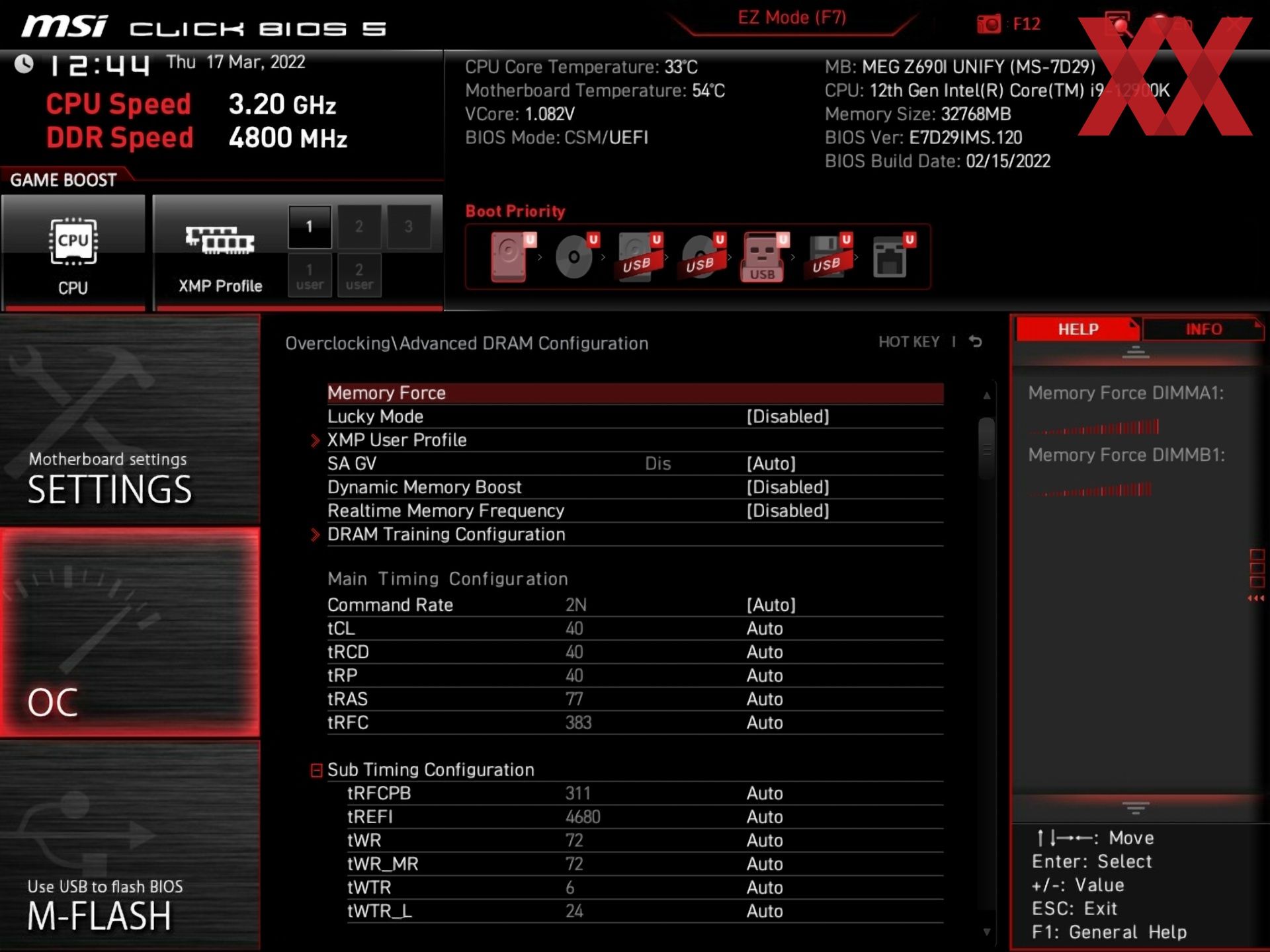Image resolution: width=1270 pixels, height=952 pixels.
Task: Open the Command Rate [Auto] dropdown
Action: coord(771,605)
